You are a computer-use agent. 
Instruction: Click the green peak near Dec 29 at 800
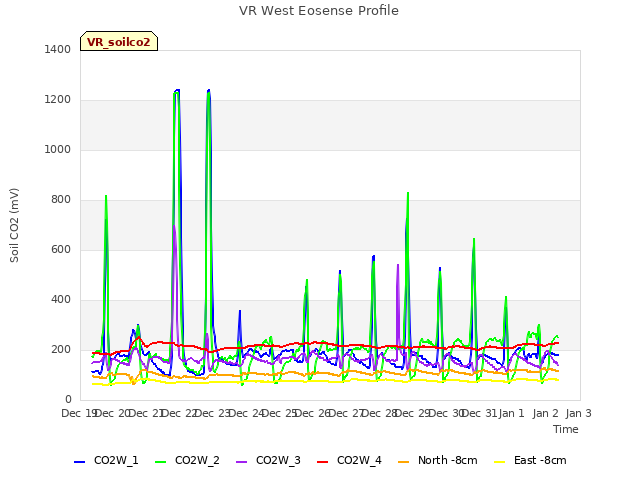click(408, 193)
